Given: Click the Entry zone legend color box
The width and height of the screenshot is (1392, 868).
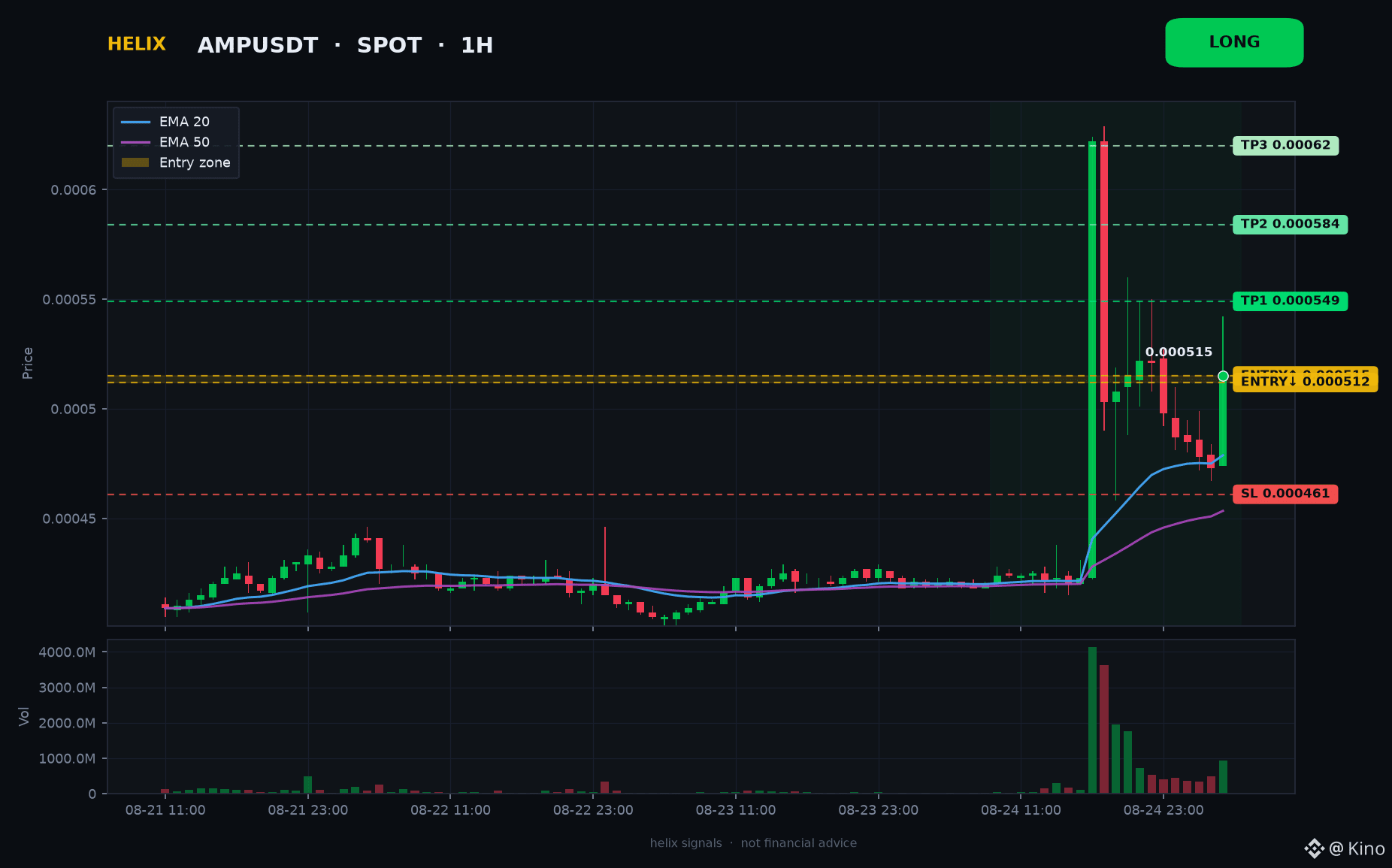Looking at the screenshot, I should [135, 162].
